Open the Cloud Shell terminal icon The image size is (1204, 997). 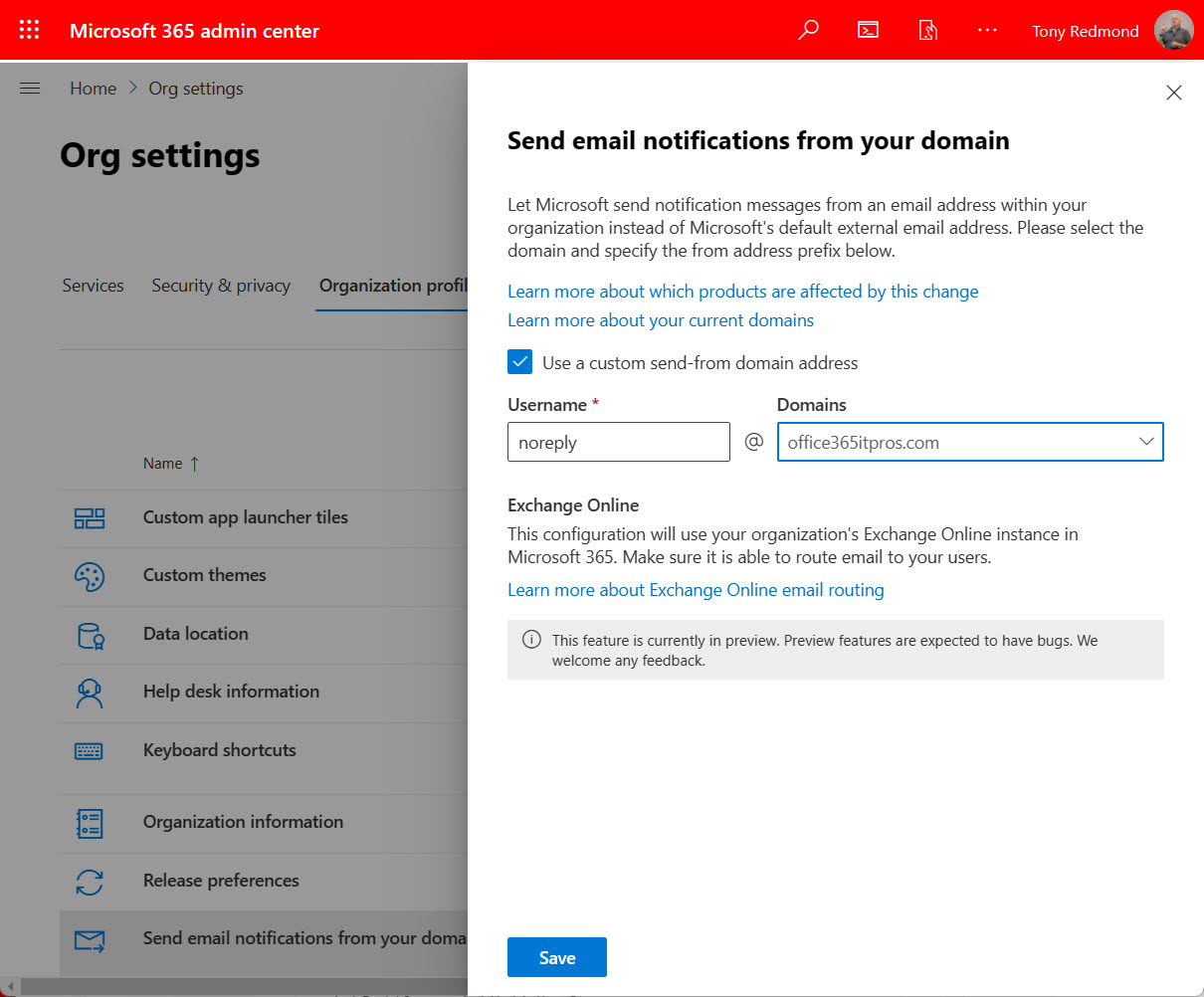pos(869,30)
